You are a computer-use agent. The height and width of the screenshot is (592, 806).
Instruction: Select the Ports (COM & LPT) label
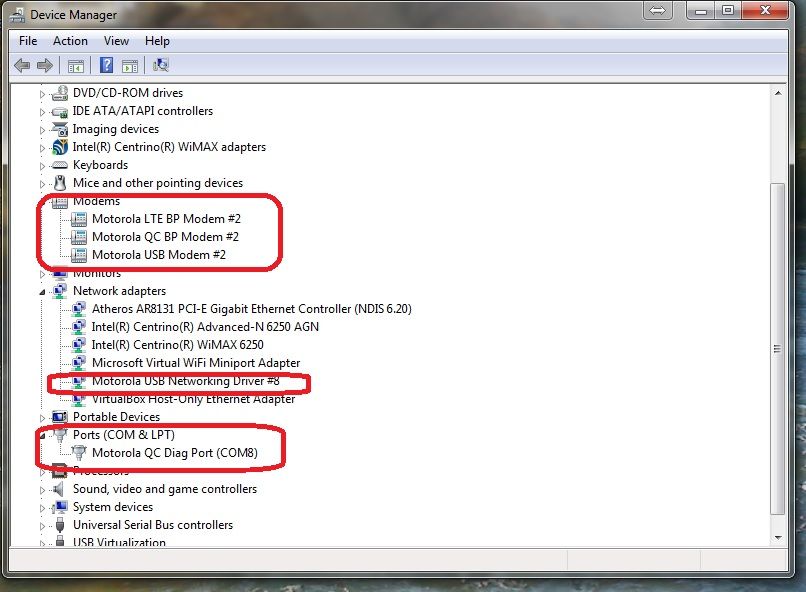(124, 435)
